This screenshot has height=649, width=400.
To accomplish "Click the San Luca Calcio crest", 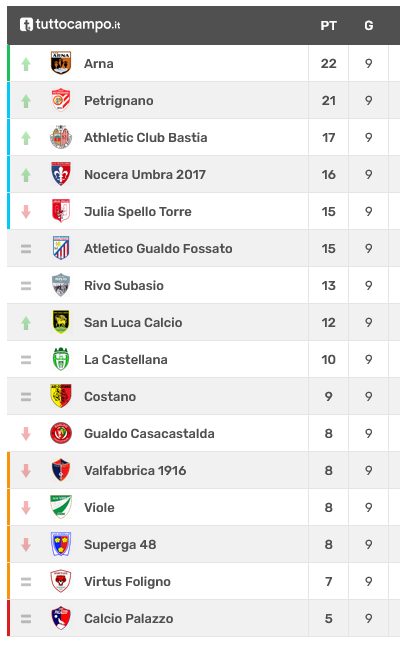I will (61, 322).
